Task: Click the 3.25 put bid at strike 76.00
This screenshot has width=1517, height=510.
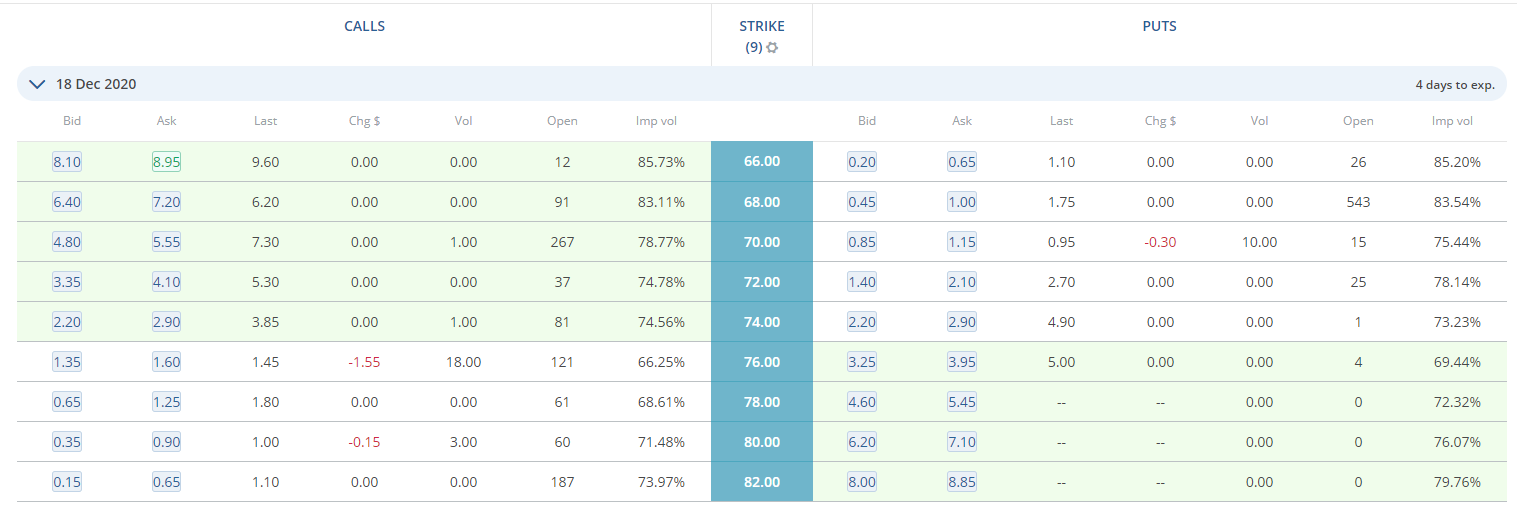Action: point(862,362)
